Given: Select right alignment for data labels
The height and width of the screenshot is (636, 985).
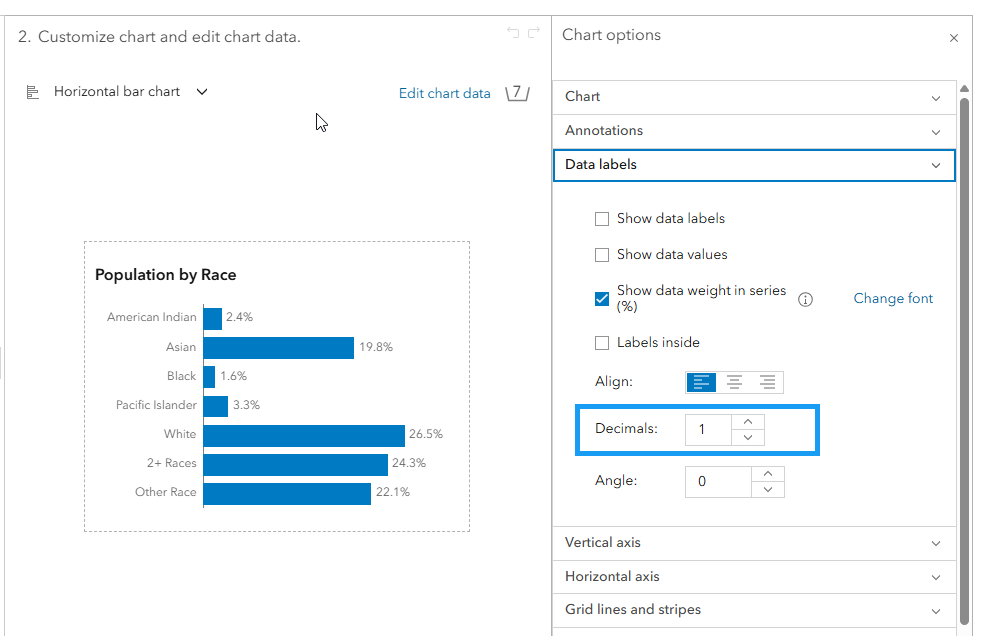Looking at the screenshot, I should [x=767, y=382].
